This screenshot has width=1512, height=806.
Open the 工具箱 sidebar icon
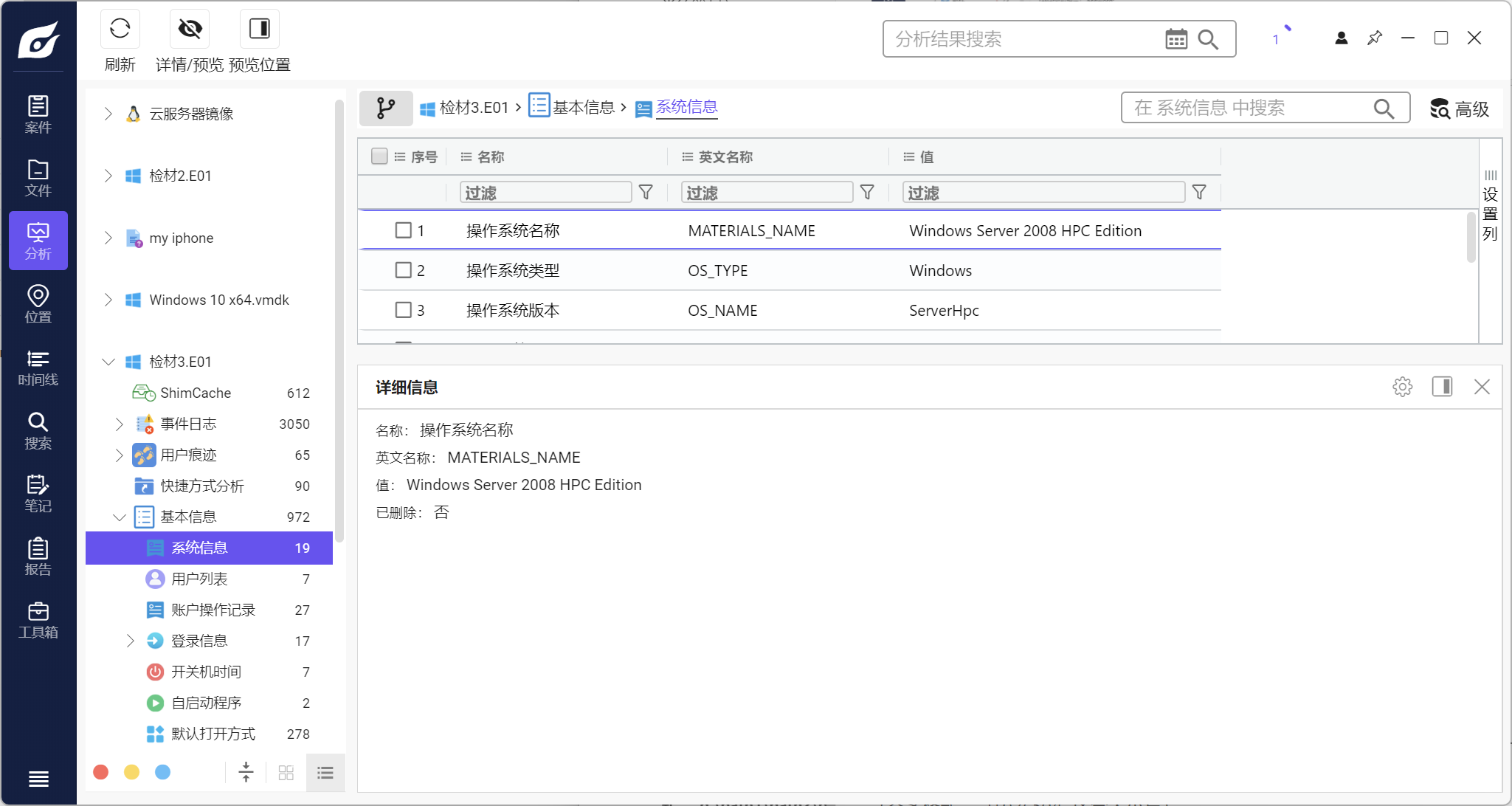coord(38,620)
